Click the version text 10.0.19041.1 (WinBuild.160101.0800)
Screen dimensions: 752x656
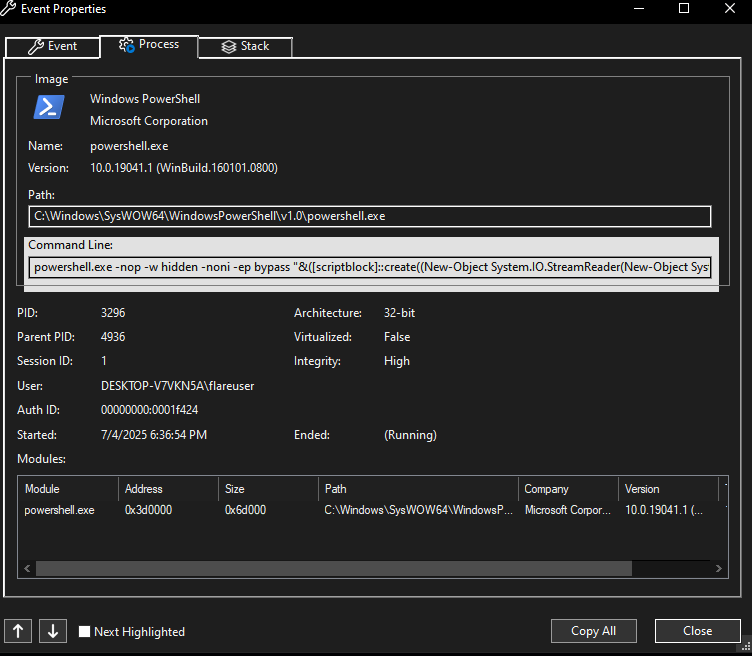coord(184,168)
